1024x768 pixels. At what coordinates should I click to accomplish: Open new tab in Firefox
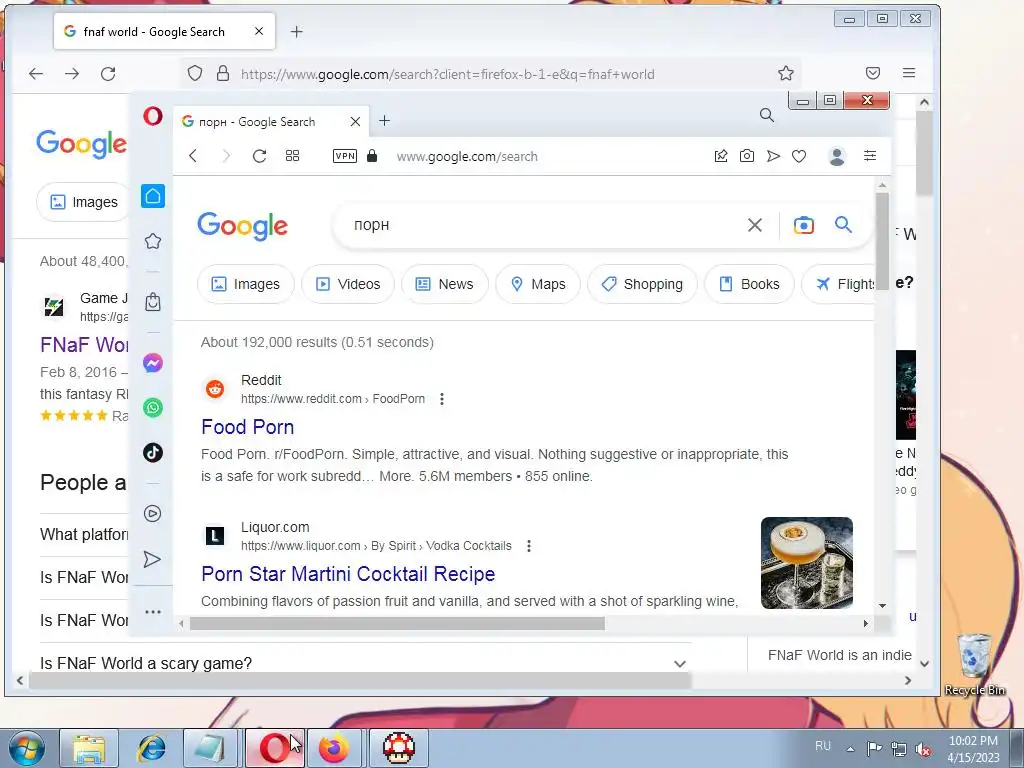point(296,32)
